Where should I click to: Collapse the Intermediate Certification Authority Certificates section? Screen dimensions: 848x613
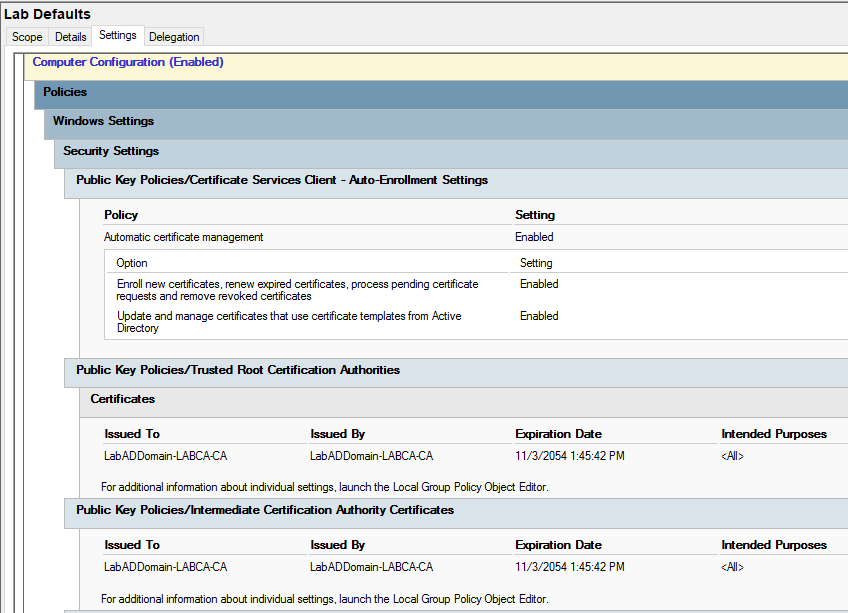pos(265,510)
